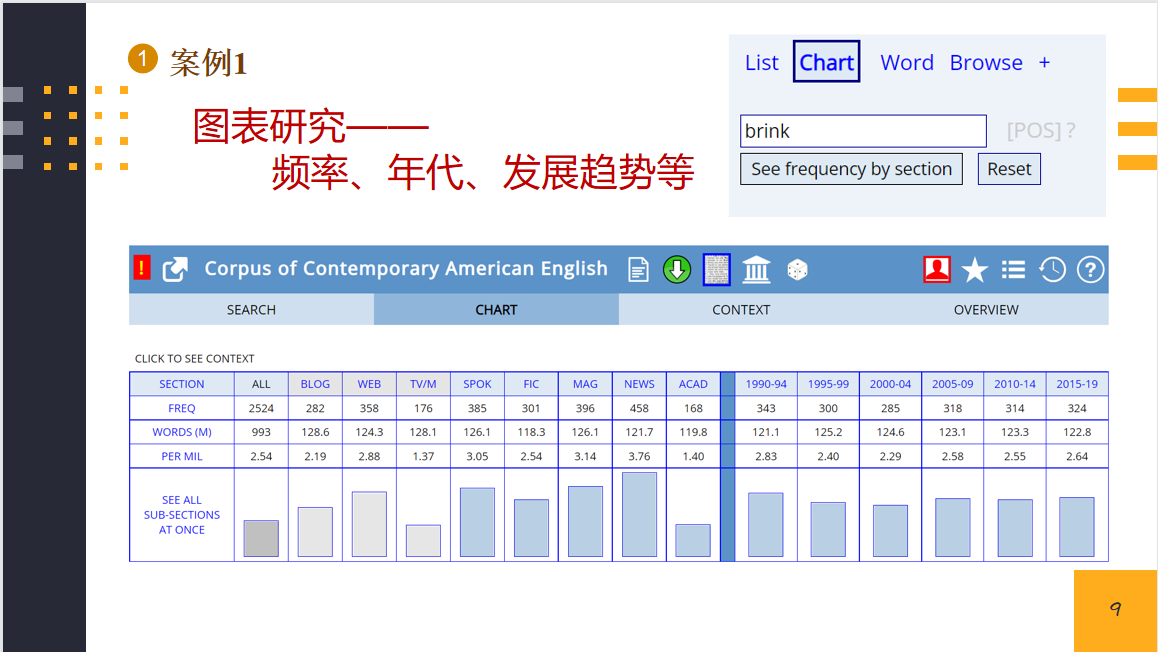
Task: Click the green download arrow icon
Action: tap(676, 270)
